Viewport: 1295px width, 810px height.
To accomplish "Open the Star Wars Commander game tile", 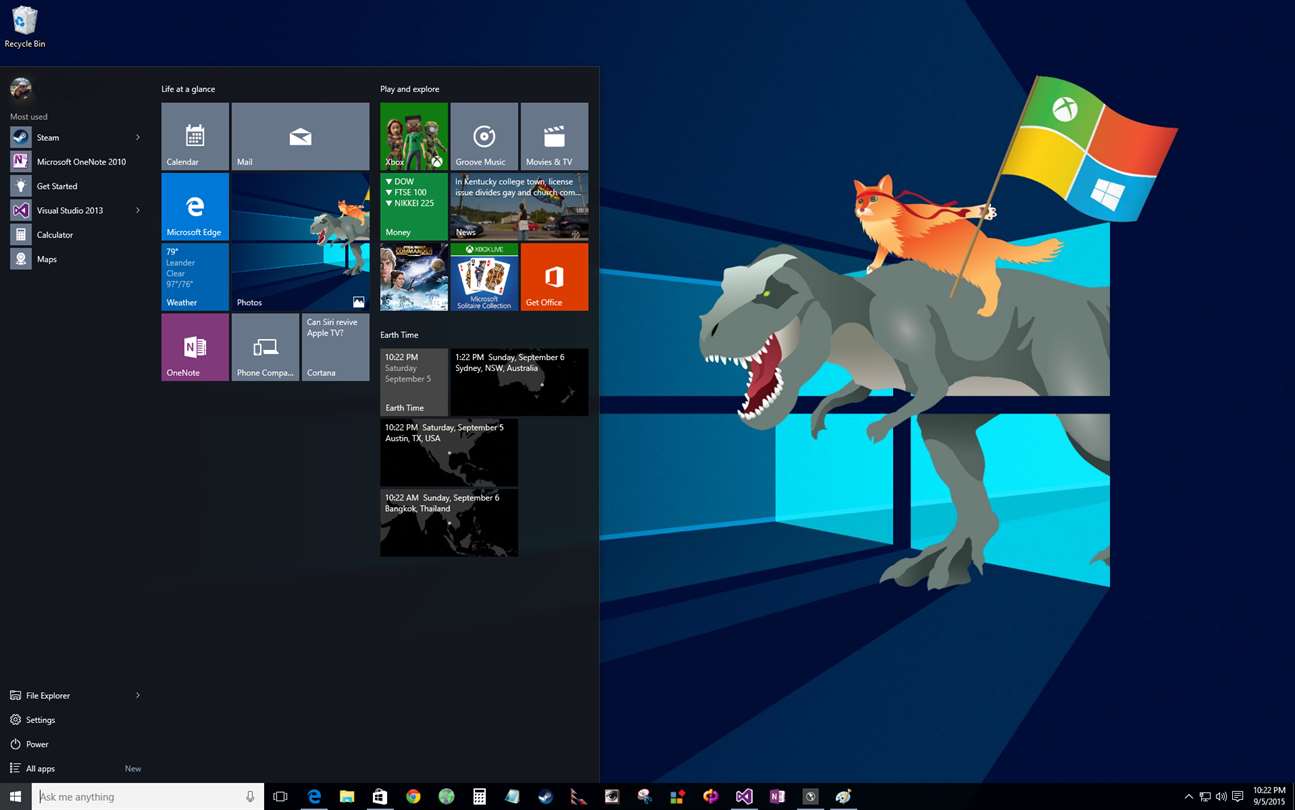I will coord(414,276).
